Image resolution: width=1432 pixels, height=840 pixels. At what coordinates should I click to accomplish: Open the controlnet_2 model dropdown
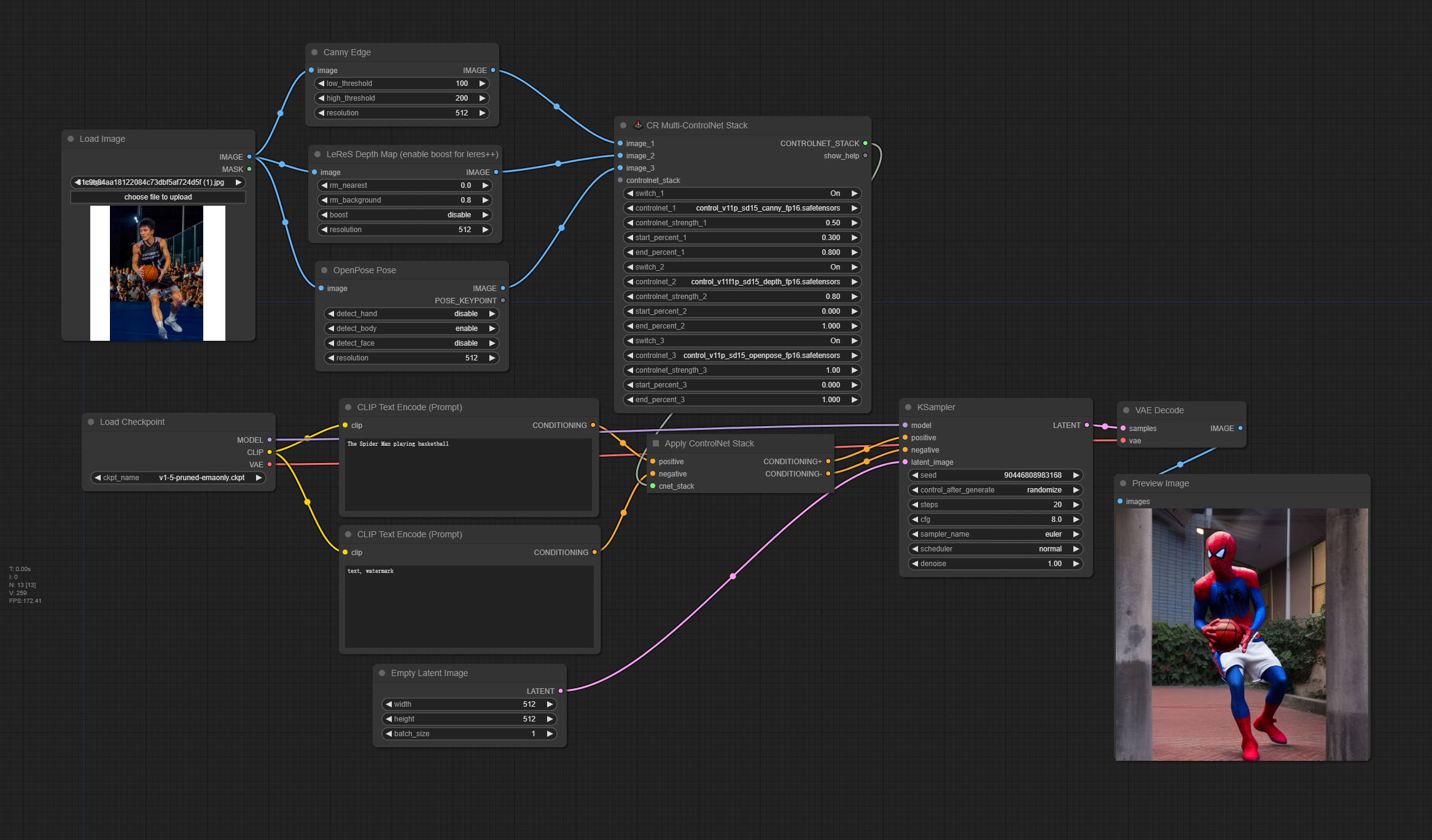[x=742, y=282]
